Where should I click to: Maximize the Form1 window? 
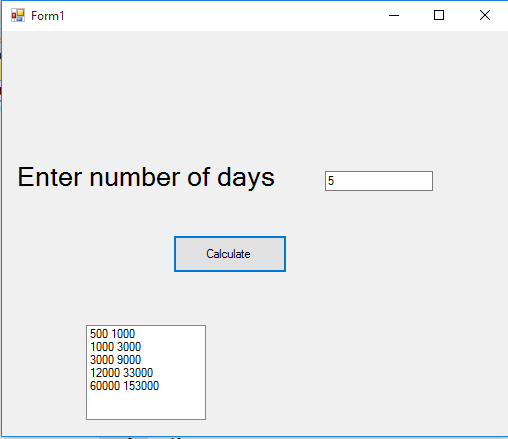point(439,15)
